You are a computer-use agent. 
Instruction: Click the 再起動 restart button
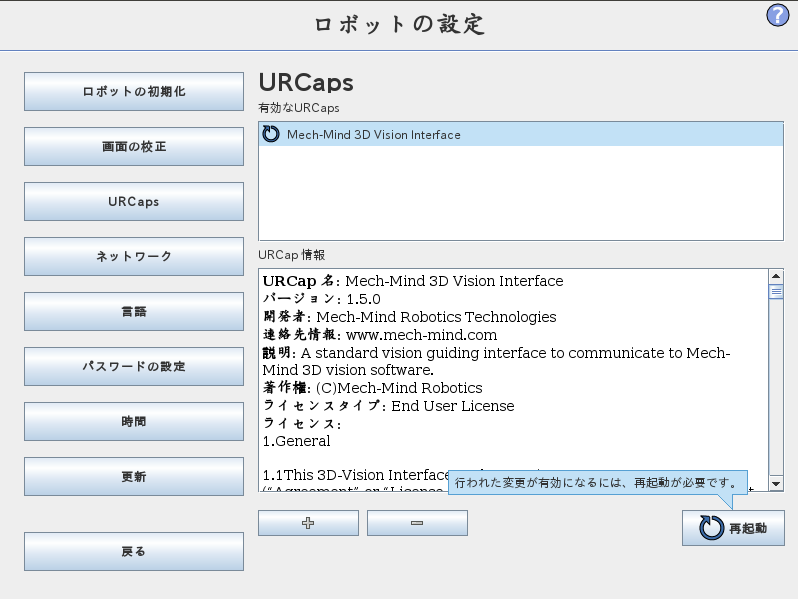[733, 528]
